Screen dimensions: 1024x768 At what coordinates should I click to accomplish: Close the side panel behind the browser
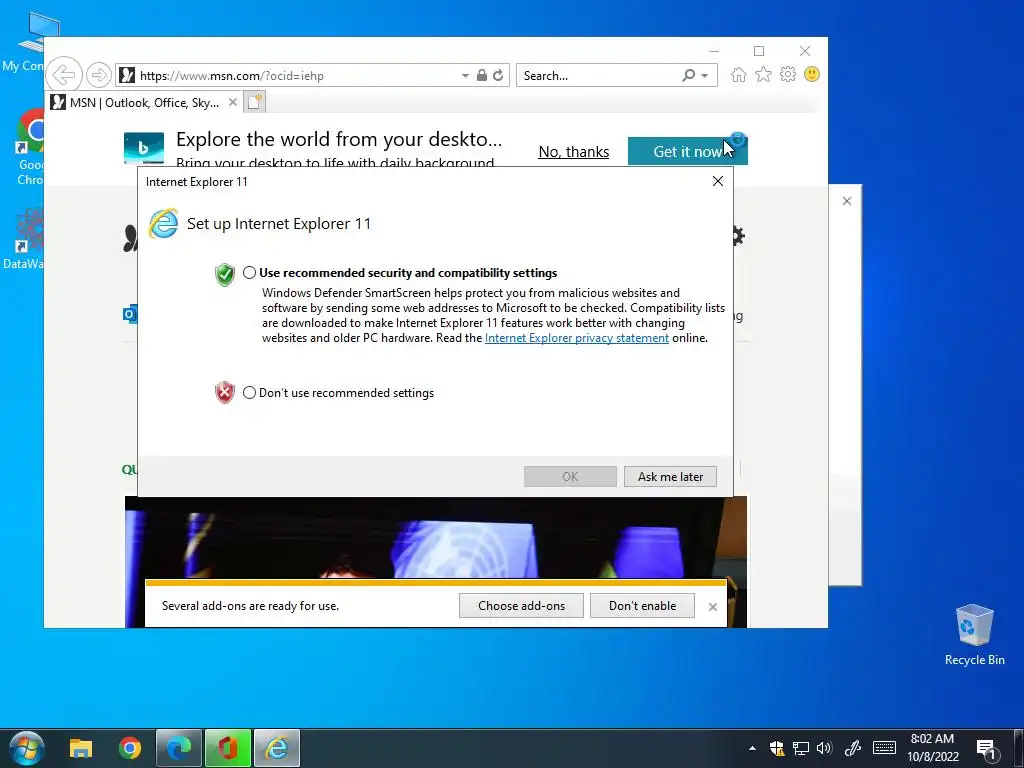point(846,201)
